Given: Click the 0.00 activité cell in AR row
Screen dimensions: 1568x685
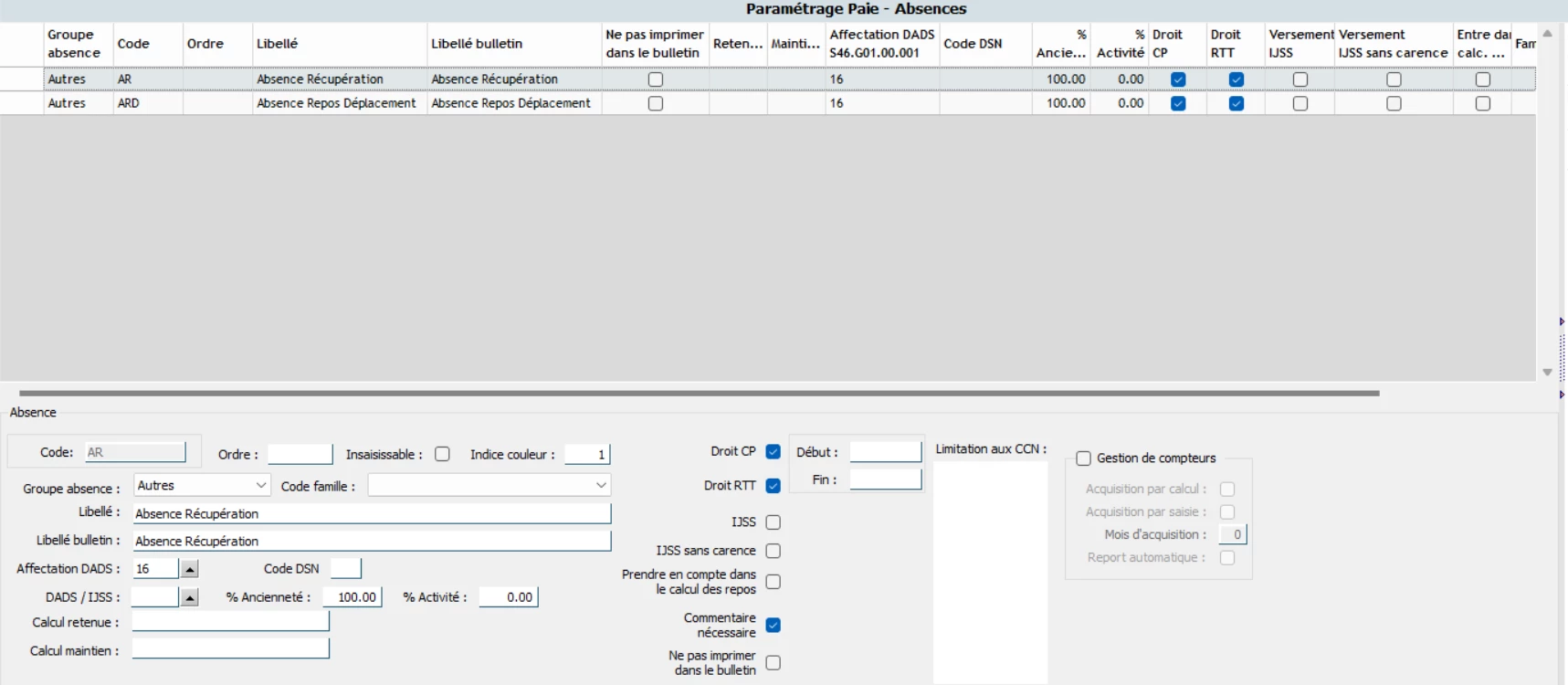Looking at the screenshot, I should pyautogui.click(x=1120, y=79).
